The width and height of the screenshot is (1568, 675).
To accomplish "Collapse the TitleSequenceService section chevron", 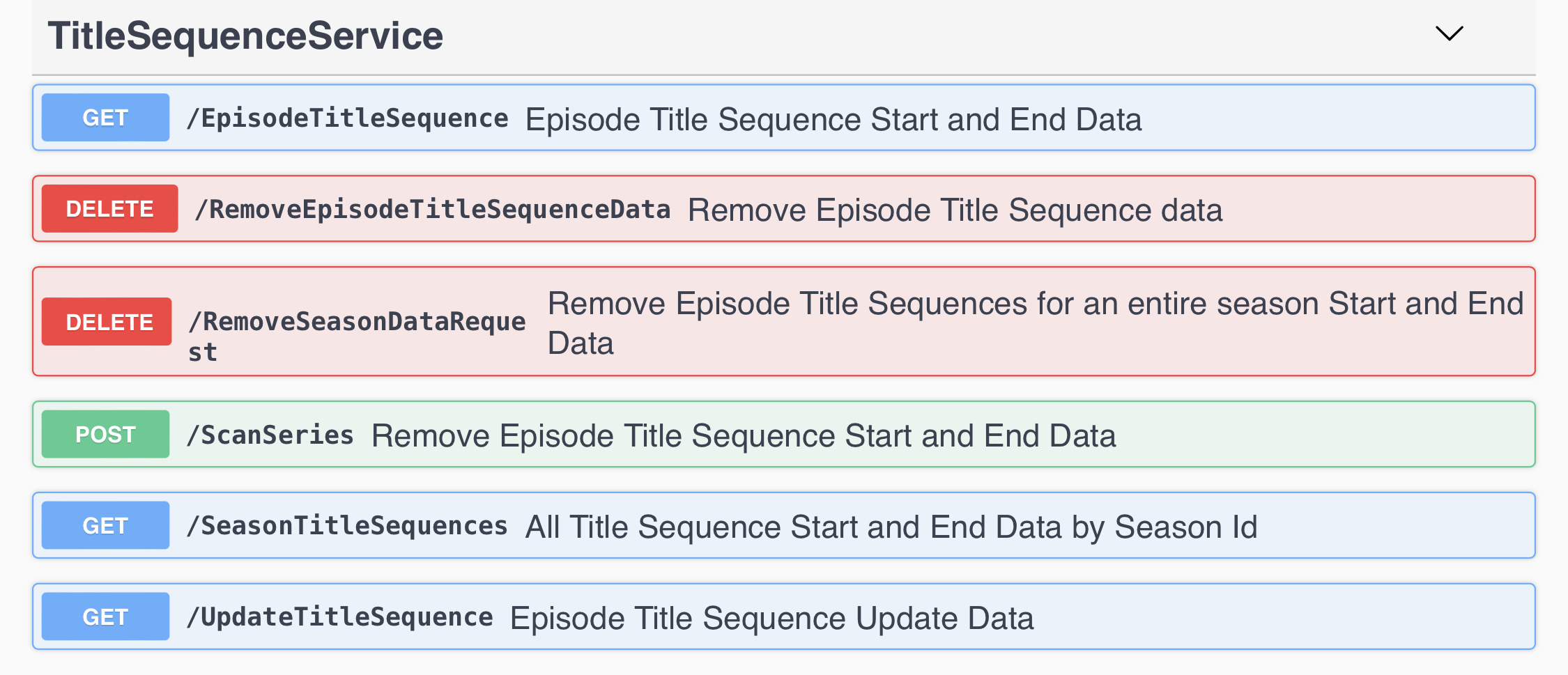I will tap(1449, 33).
